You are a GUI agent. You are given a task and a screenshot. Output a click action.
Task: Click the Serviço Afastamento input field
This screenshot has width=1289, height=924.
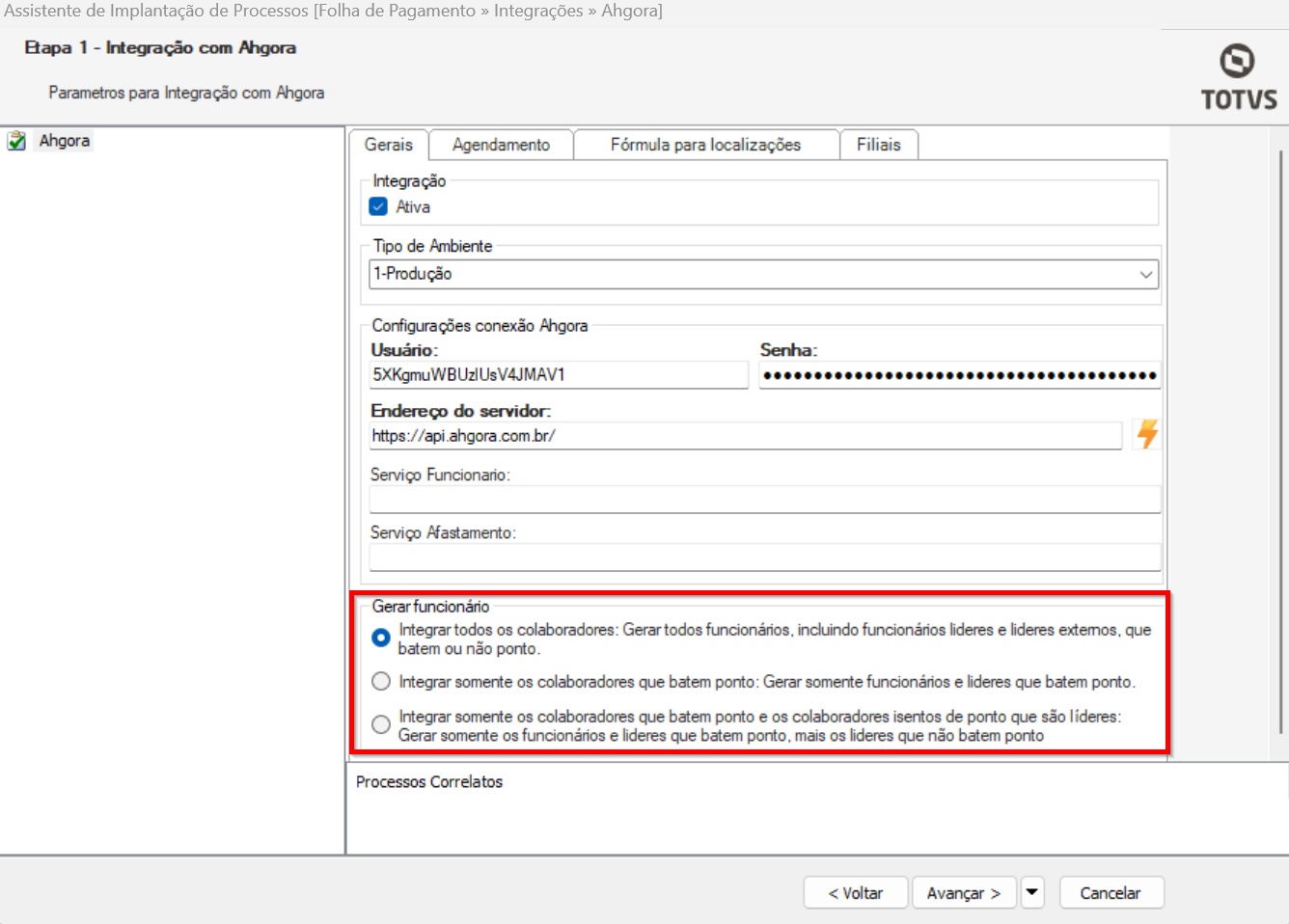(765, 557)
